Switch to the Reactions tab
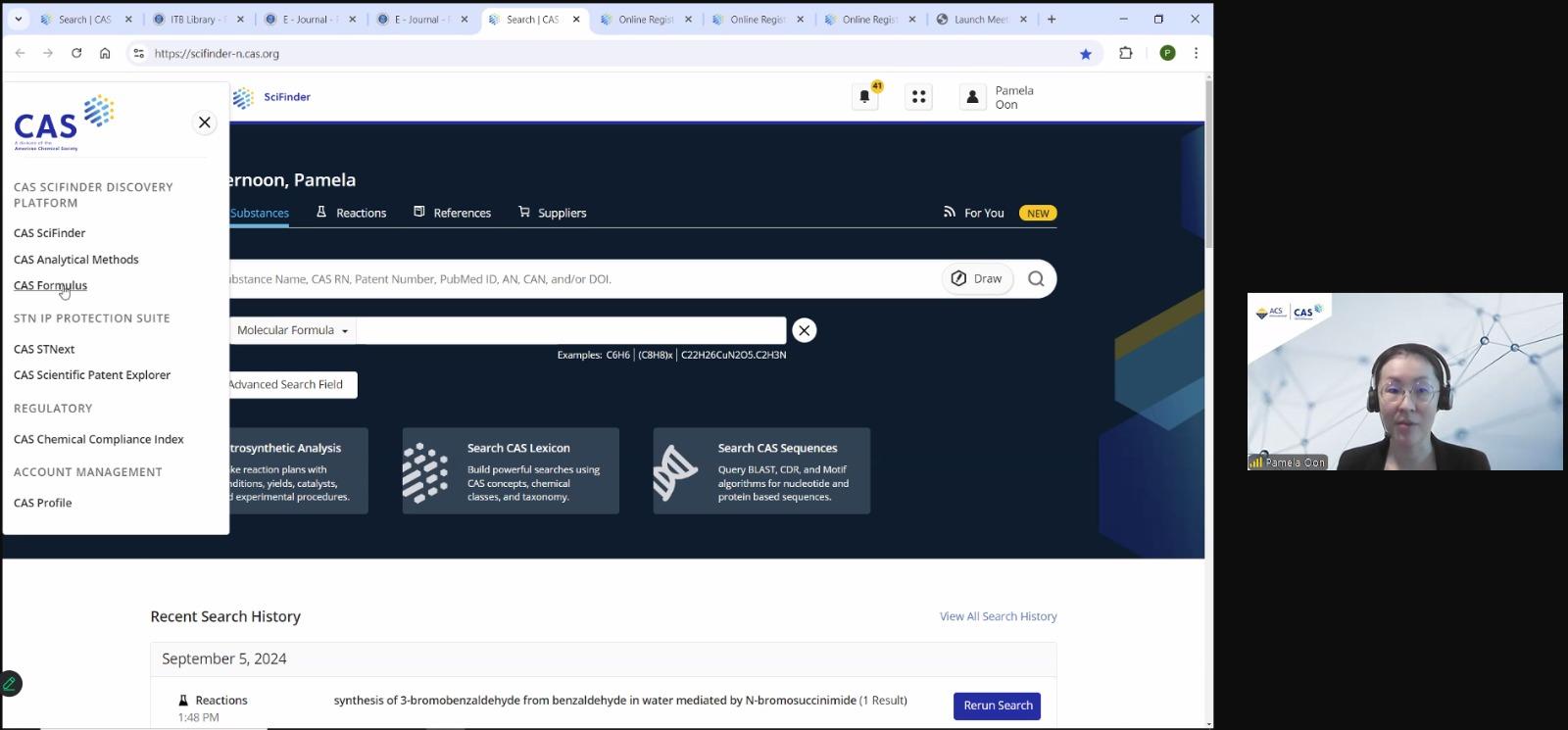This screenshot has height=730, width=1568. pyautogui.click(x=351, y=213)
